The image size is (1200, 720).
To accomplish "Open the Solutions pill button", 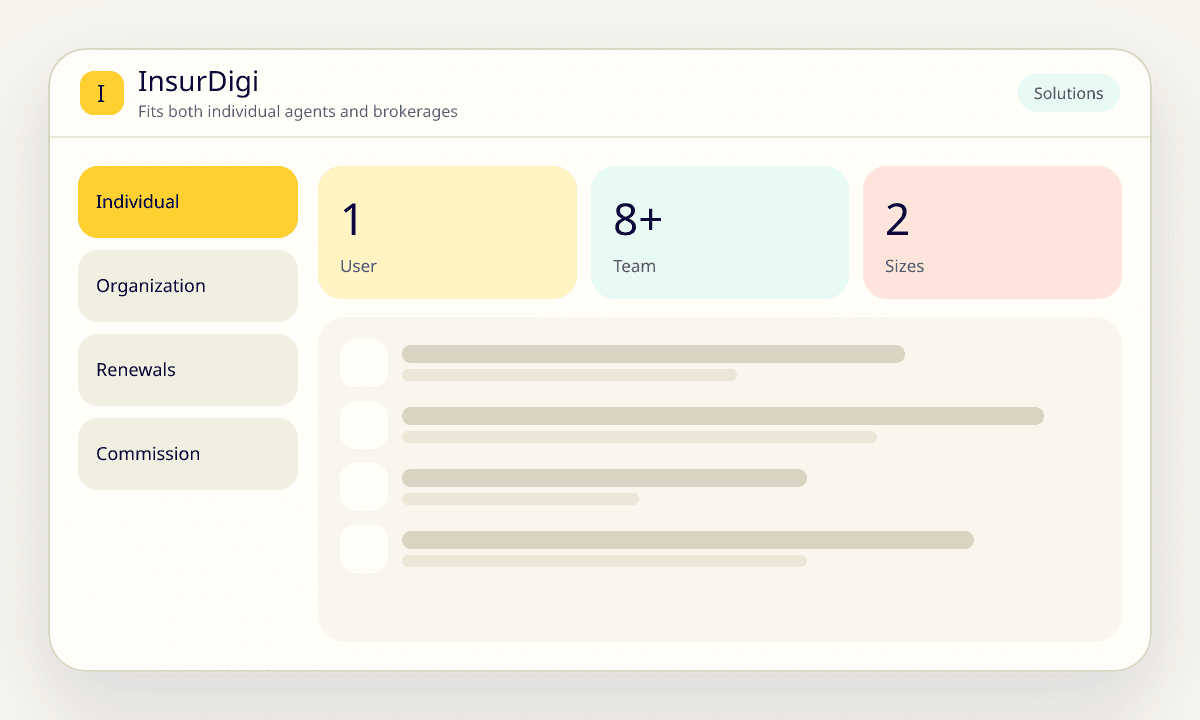I will pyautogui.click(x=1068, y=93).
